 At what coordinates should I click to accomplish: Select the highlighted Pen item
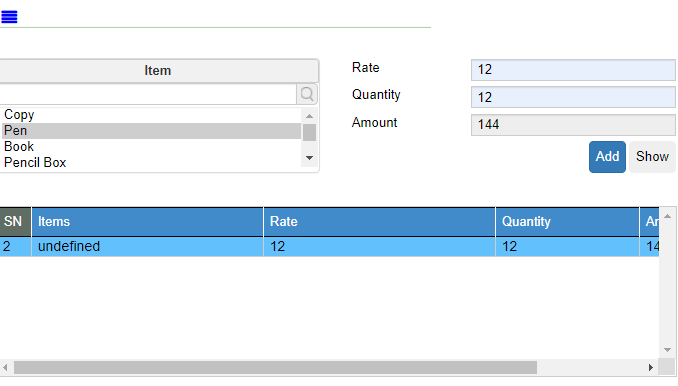coord(151,131)
